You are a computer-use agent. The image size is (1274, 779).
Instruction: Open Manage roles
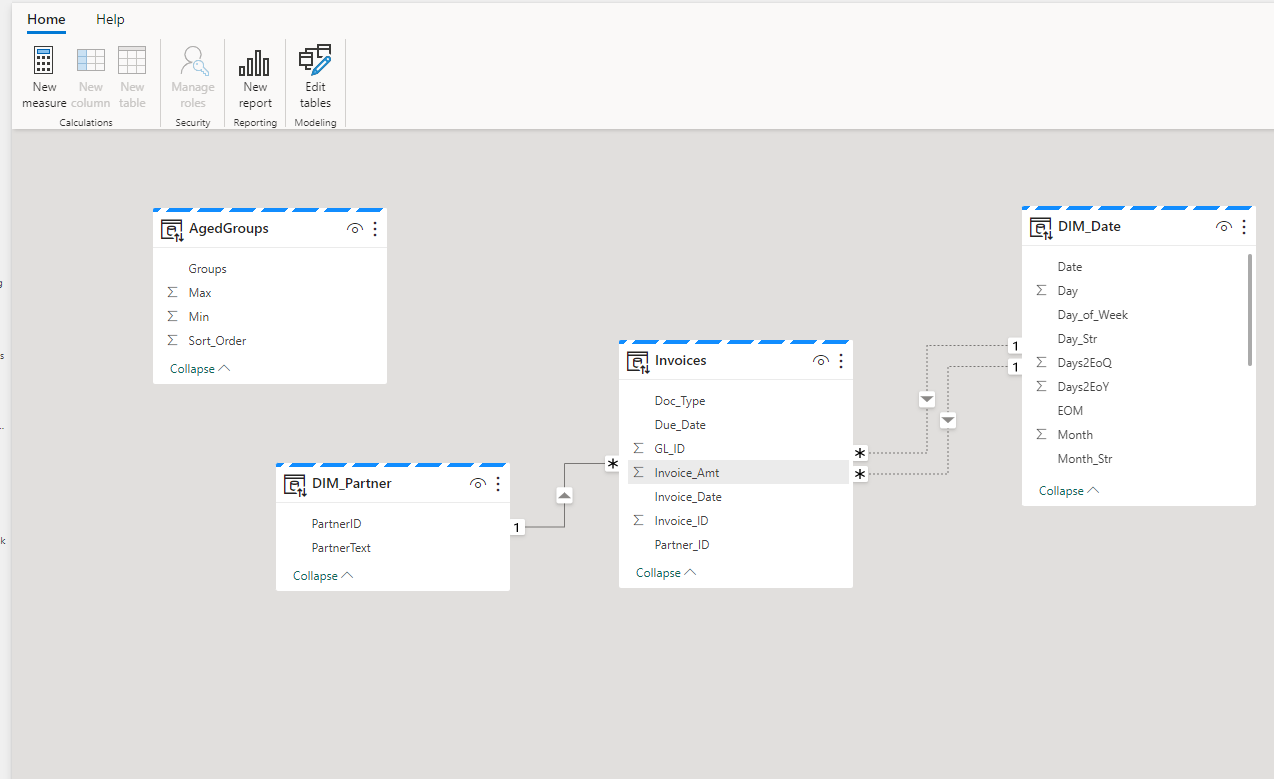pos(193,77)
